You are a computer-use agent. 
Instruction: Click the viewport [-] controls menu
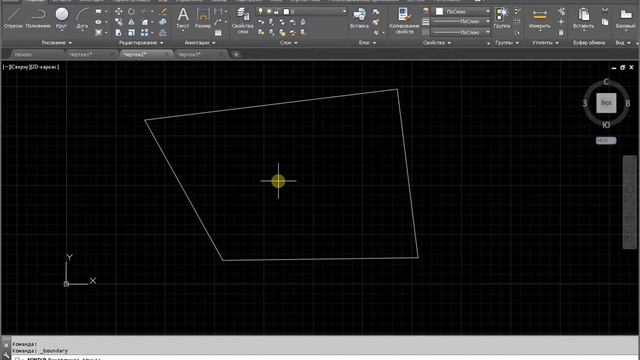[5, 67]
